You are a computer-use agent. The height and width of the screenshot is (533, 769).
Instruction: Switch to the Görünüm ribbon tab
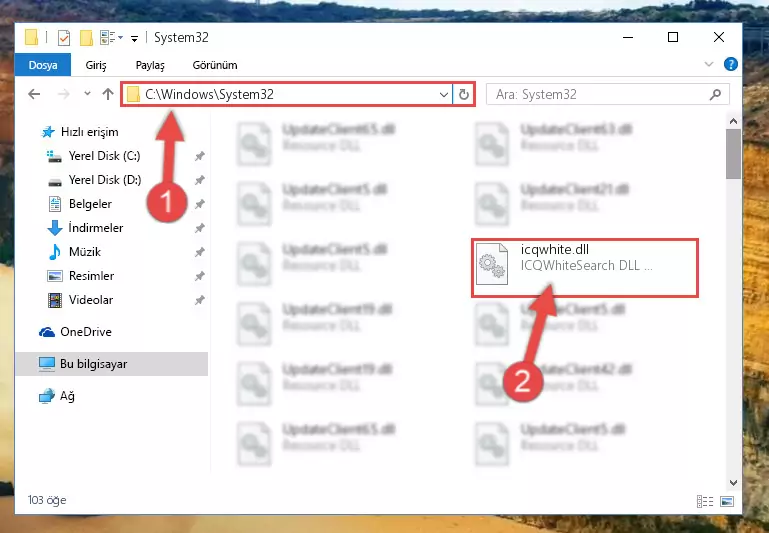[x=215, y=65]
